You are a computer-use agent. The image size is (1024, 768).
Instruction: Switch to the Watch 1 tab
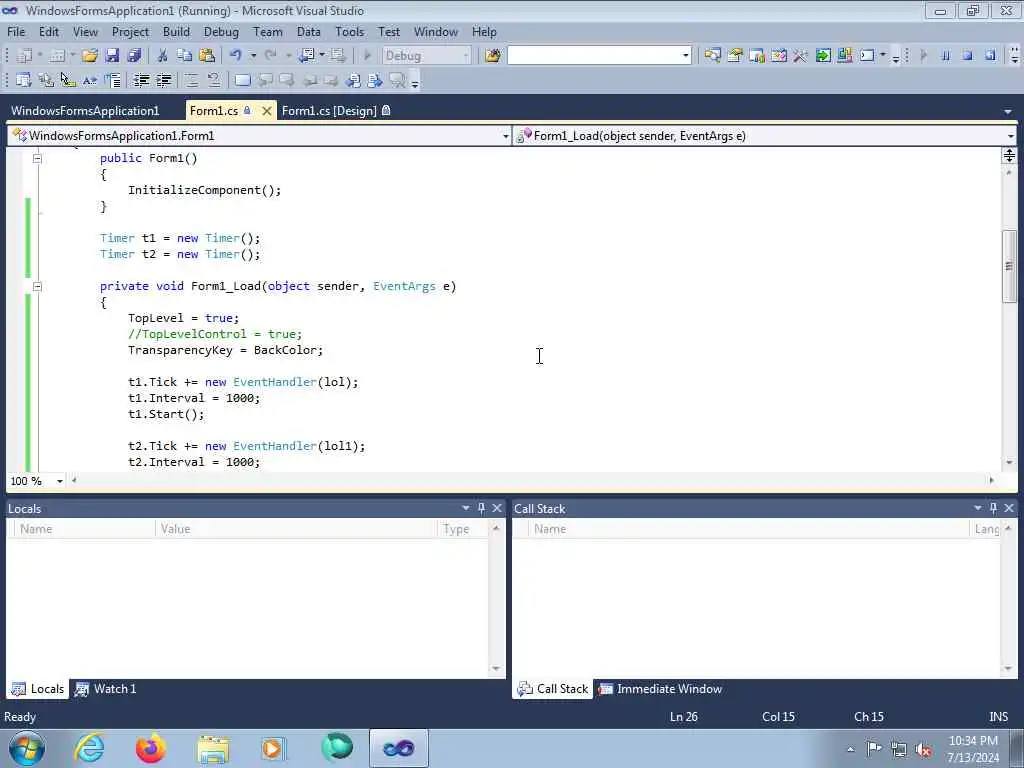point(105,688)
